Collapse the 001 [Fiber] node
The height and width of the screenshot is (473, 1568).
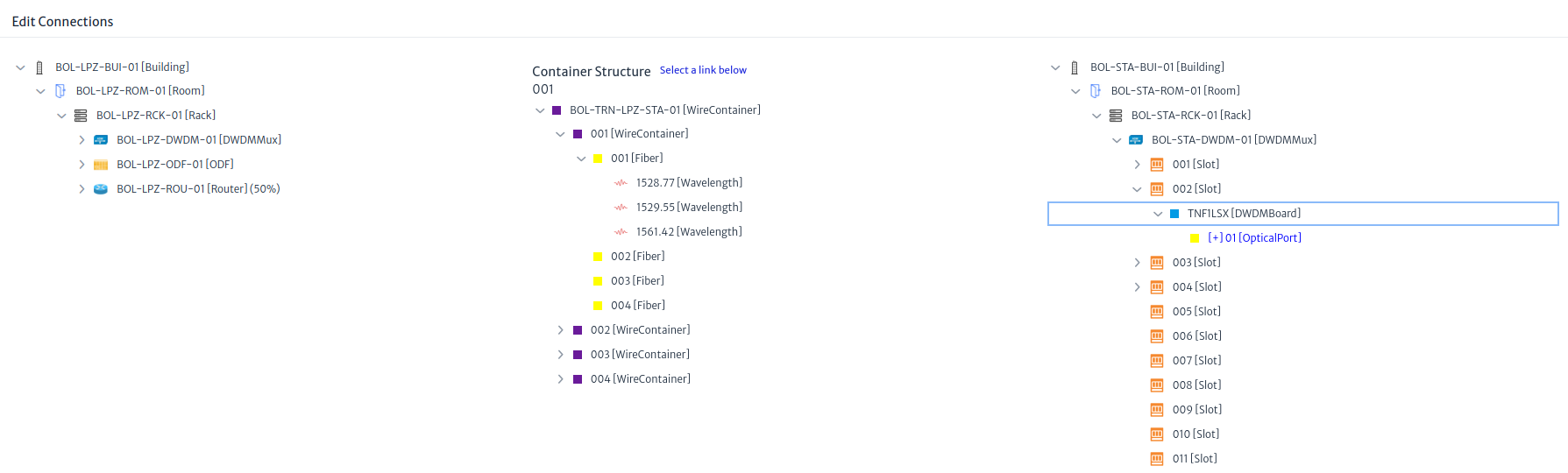click(581, 159)
